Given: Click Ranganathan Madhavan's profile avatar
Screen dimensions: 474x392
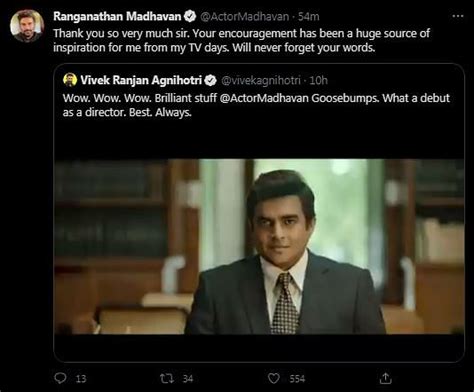Looking at the screenshot, I should tap(27, 26).
